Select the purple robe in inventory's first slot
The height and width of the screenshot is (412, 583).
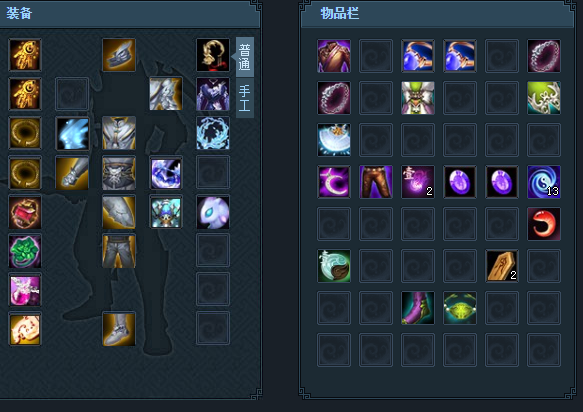334,56
